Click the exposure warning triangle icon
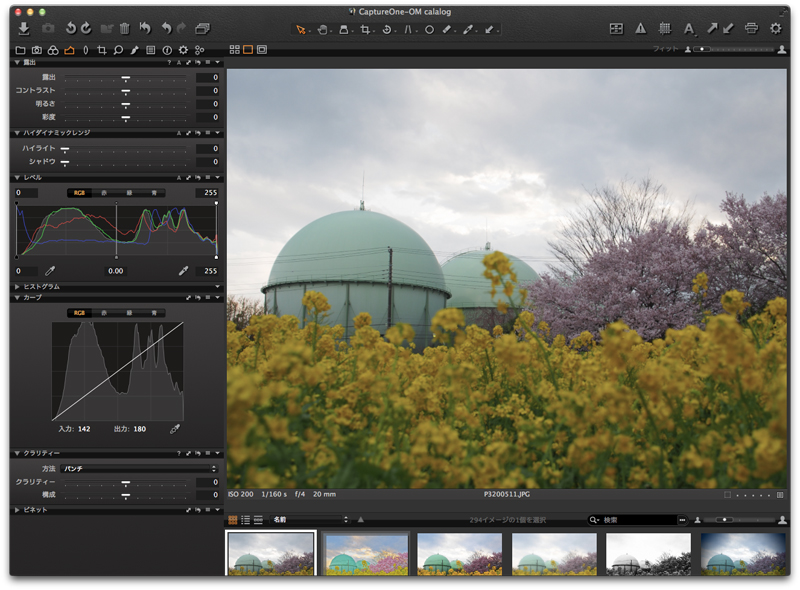The width and height of the screenshot is (800, 590). tap(641, 29)
